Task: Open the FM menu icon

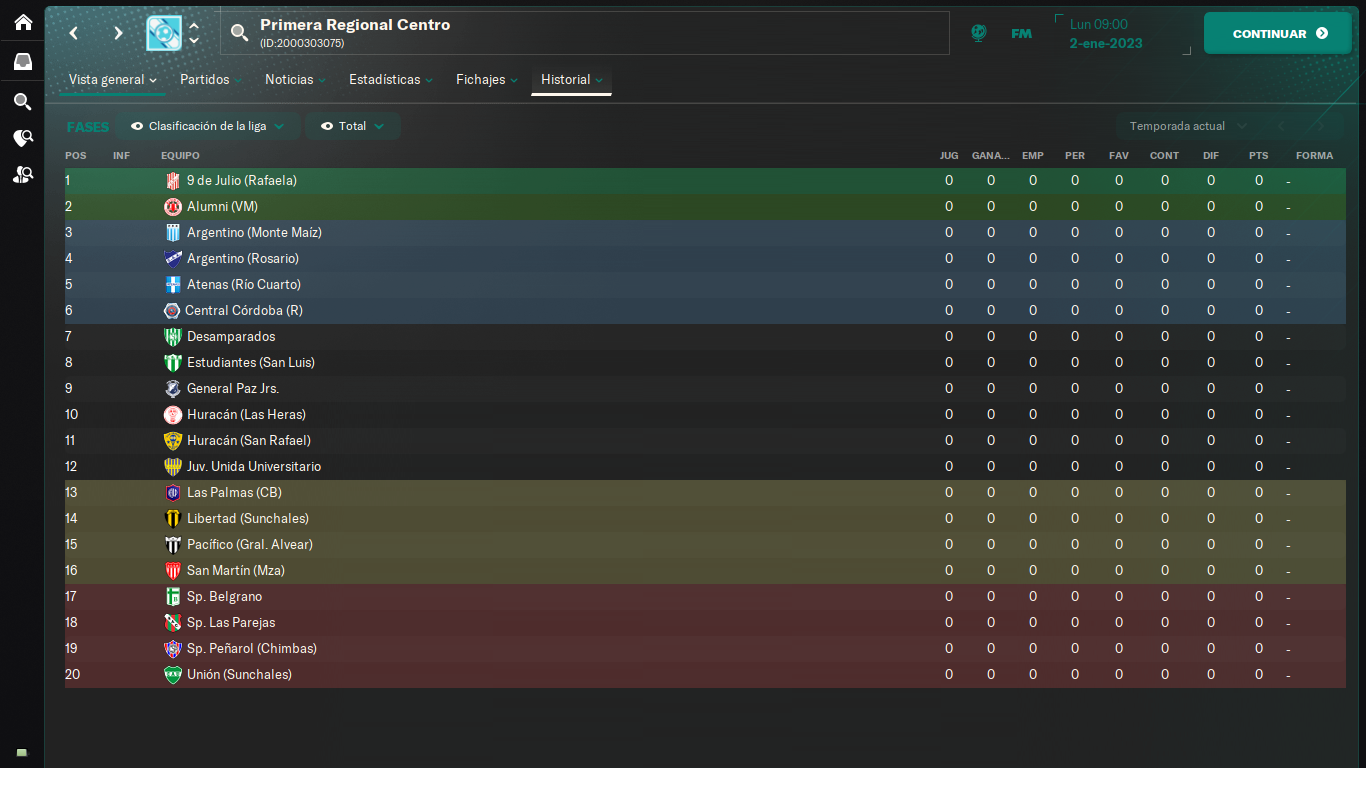Action: (1021, 33)
